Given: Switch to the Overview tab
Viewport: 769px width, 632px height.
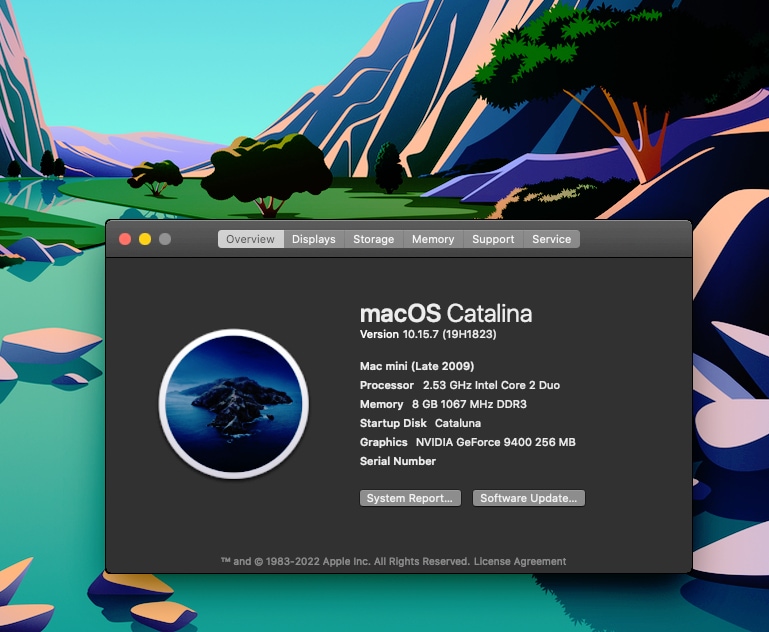Looking at the screenshot, I should [x=251, y=239].
